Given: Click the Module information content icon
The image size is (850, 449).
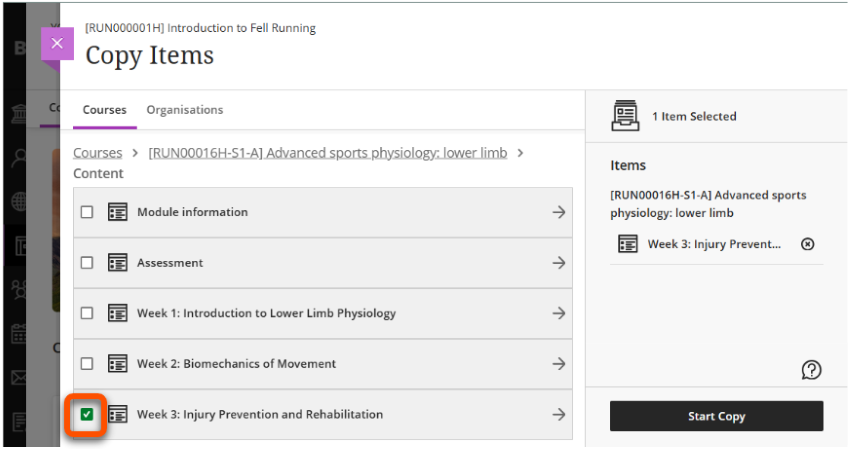Looking at the screenshot, I should point(118,212).
